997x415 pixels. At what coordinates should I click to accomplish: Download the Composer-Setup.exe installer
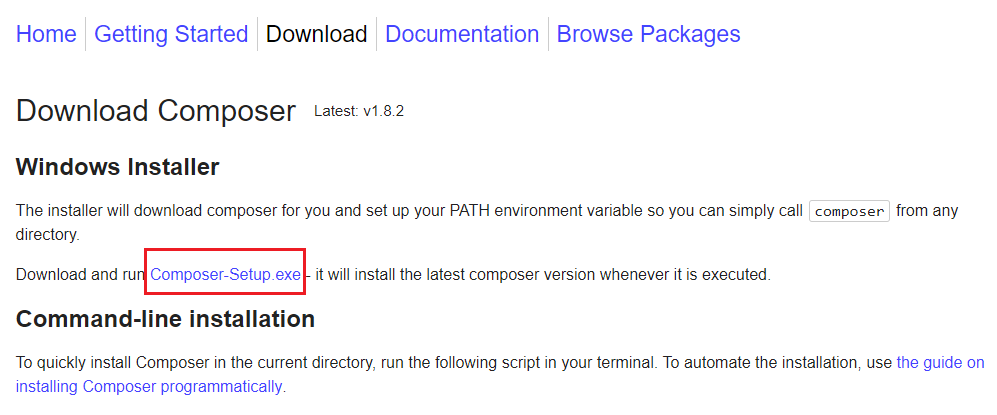point(225,274)
